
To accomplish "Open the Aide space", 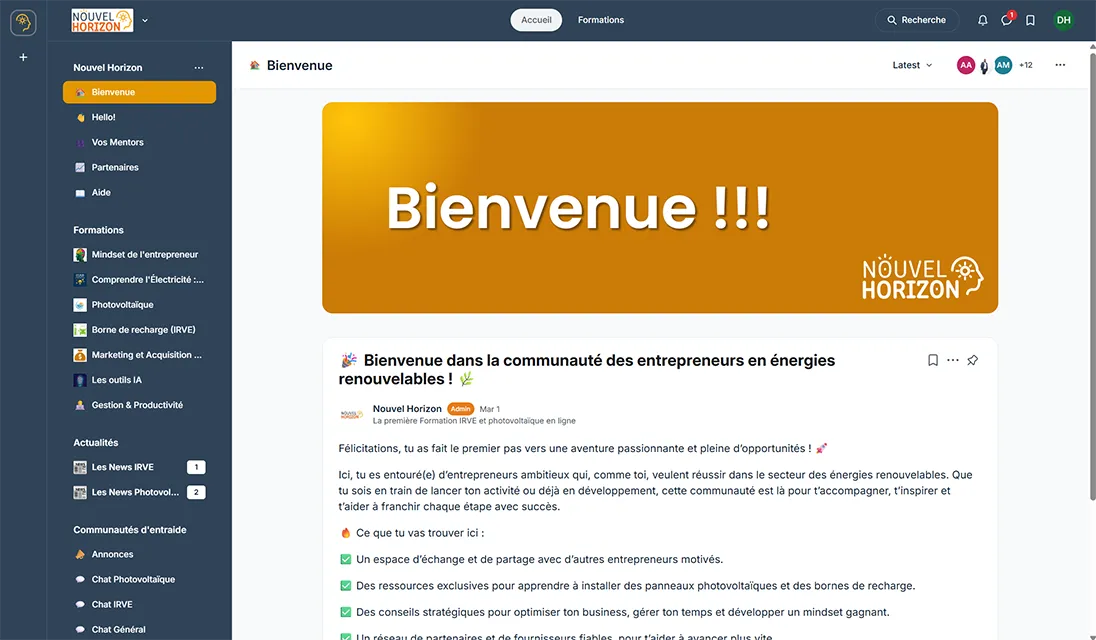I will [x=139, y=193].
